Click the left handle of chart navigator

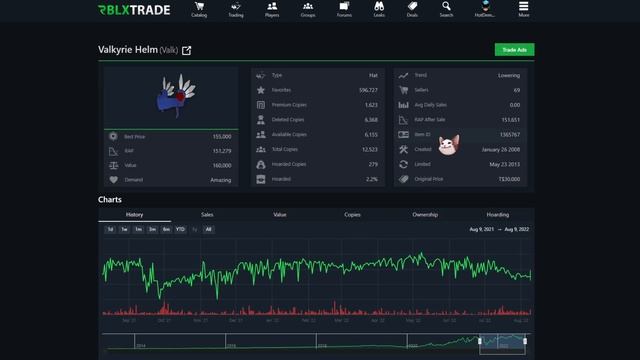[x=480, y=341]
